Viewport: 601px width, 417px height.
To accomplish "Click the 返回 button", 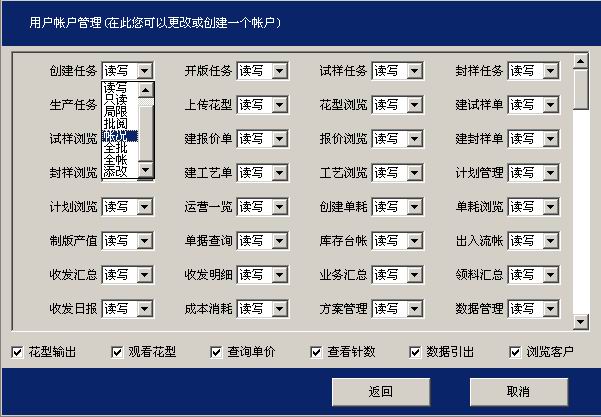I will 381,391.
